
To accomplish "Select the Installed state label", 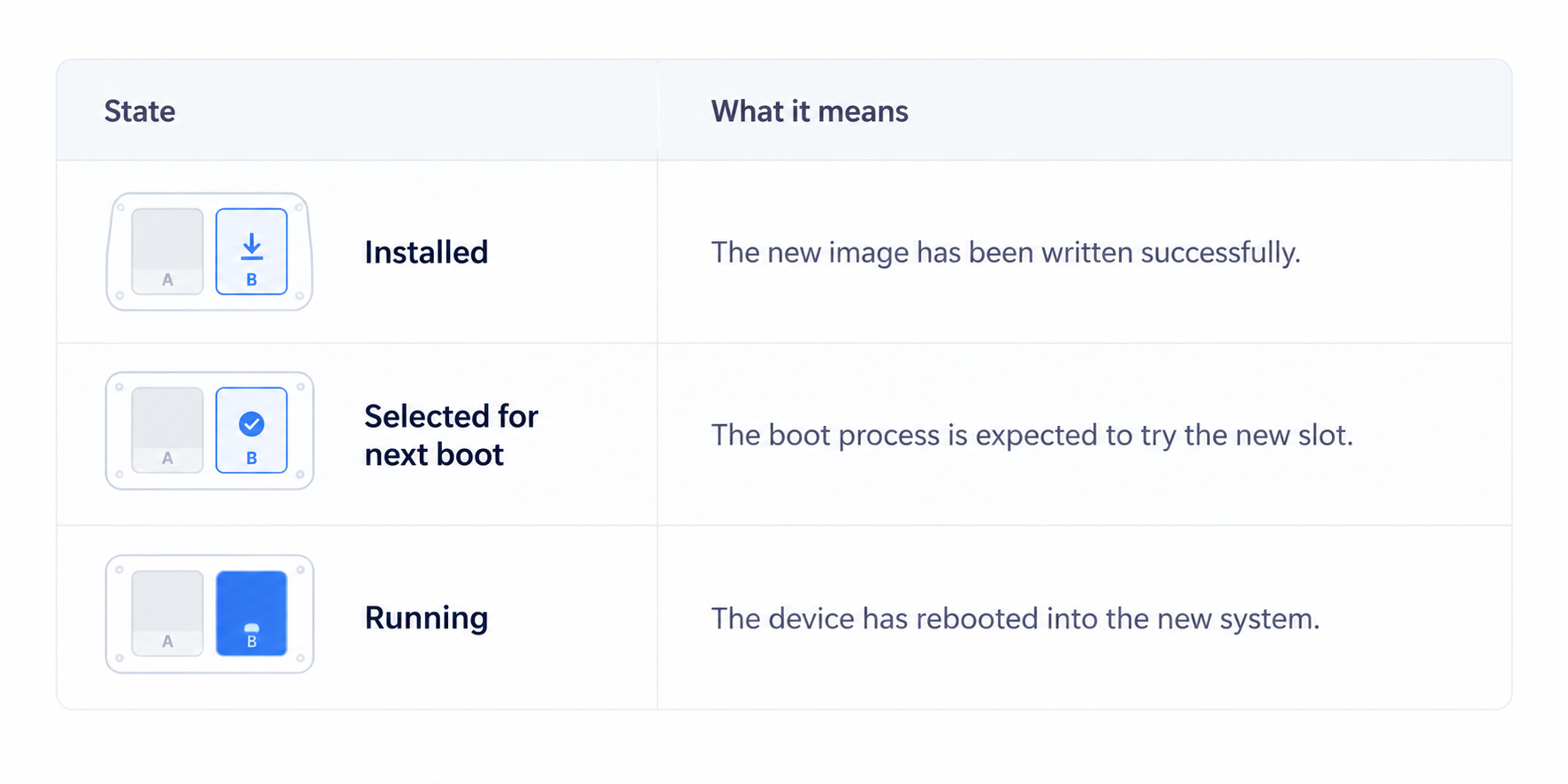I will click(x=426, y=253).
